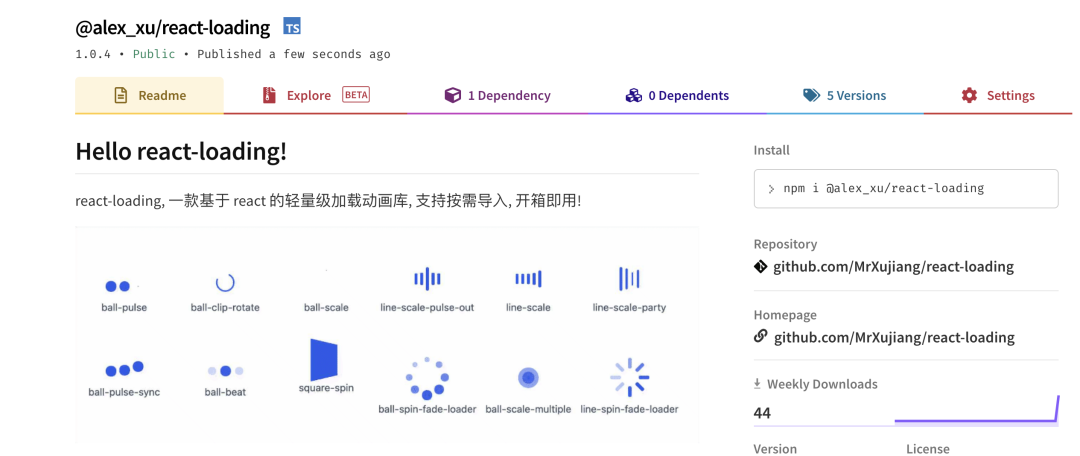
Task: Open the 5 Versions tab
Action: [844, 96]
